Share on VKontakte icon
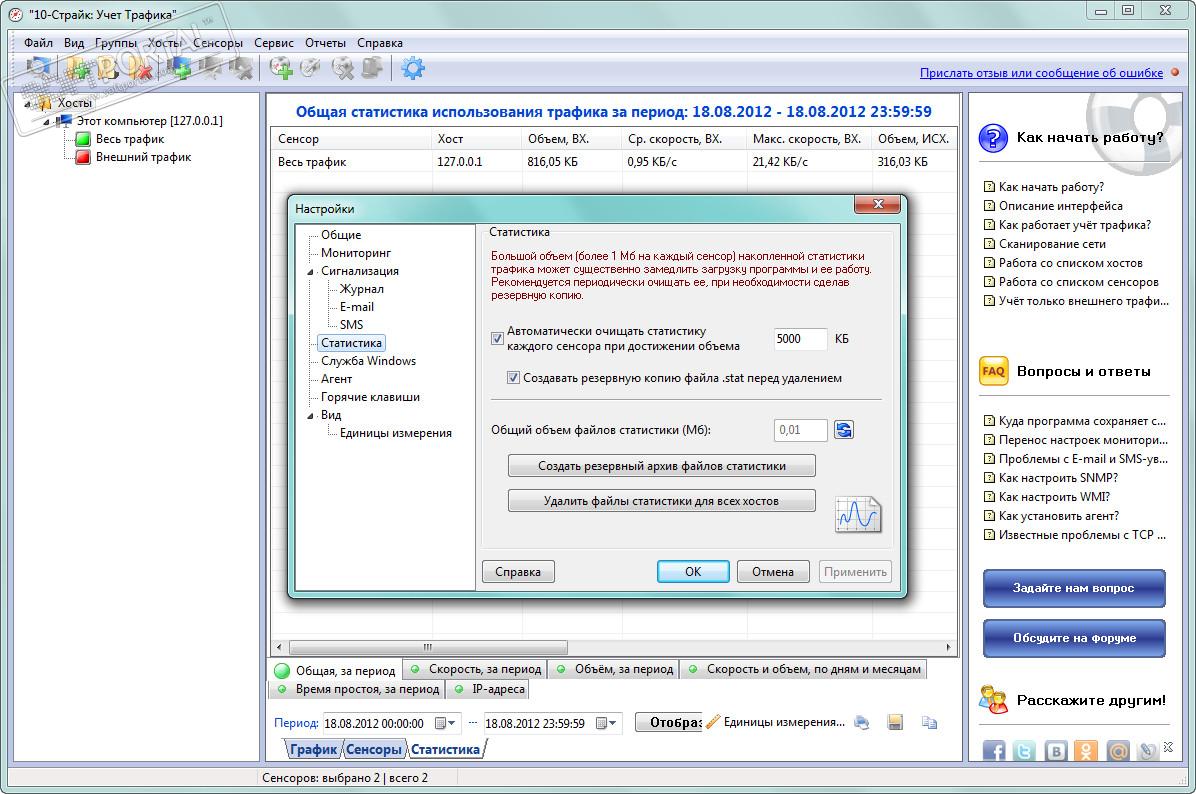 click(1056, 751)
